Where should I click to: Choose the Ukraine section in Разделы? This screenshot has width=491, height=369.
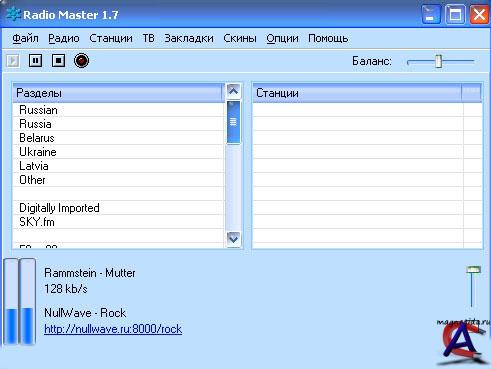coord(118,152)
